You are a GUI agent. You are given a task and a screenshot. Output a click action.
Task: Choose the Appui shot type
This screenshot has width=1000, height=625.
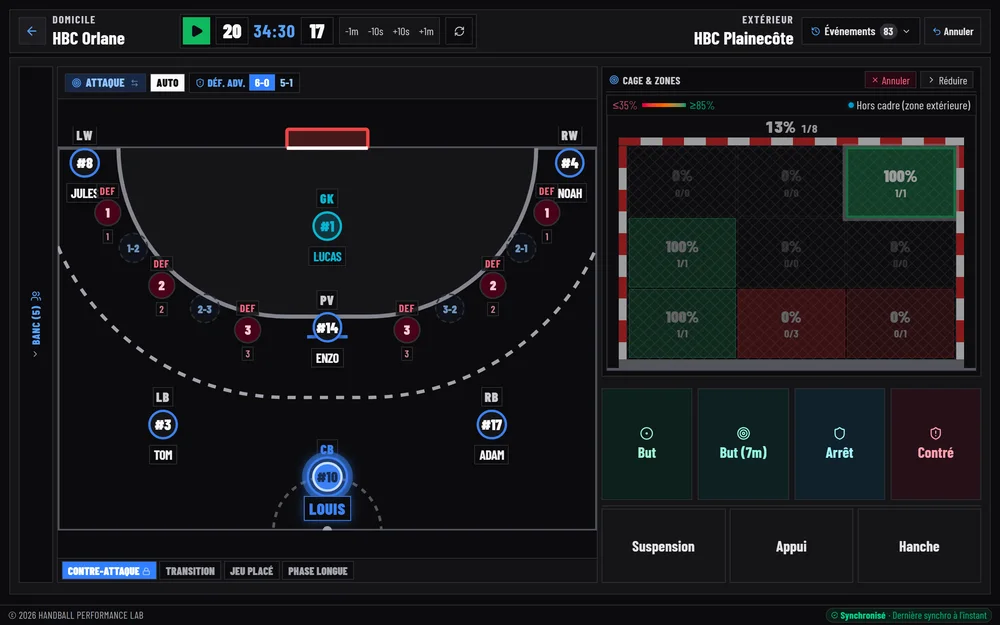click(791, 546)
